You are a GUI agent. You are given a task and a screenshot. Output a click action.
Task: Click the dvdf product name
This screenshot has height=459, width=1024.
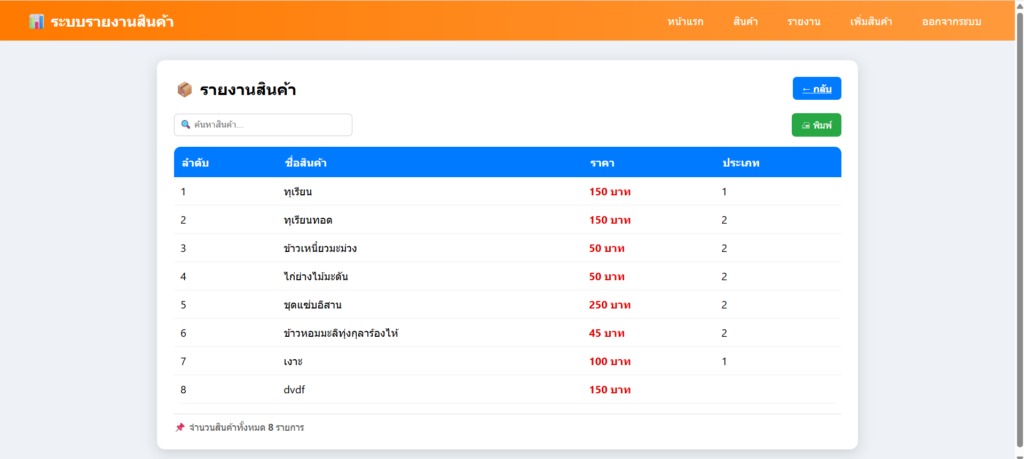click(x=294, y=389)
